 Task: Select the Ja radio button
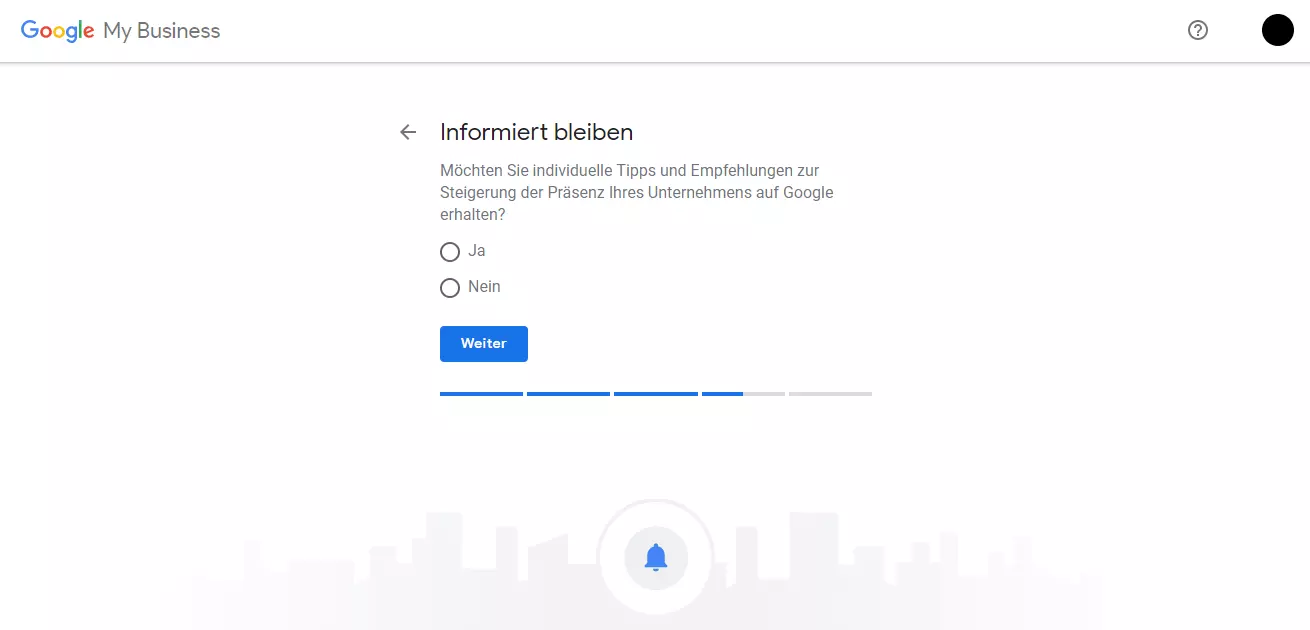tap(450, 252)
